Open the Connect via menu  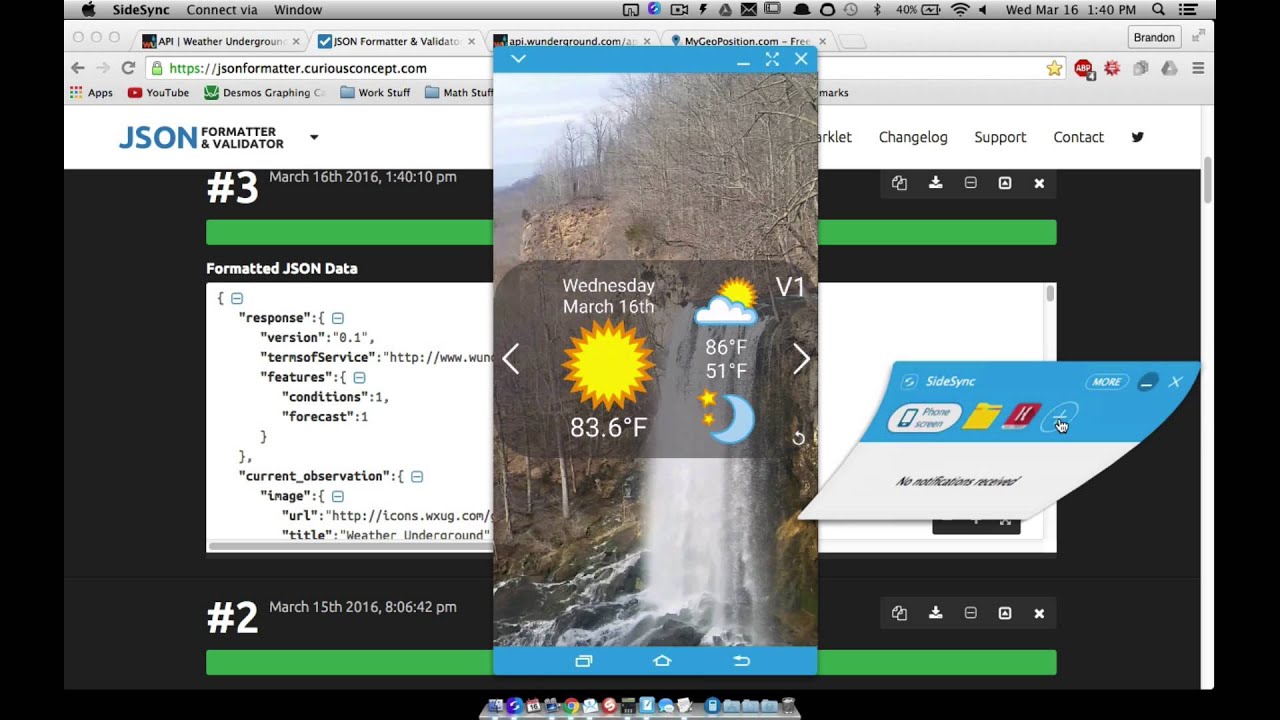[222, 10]
